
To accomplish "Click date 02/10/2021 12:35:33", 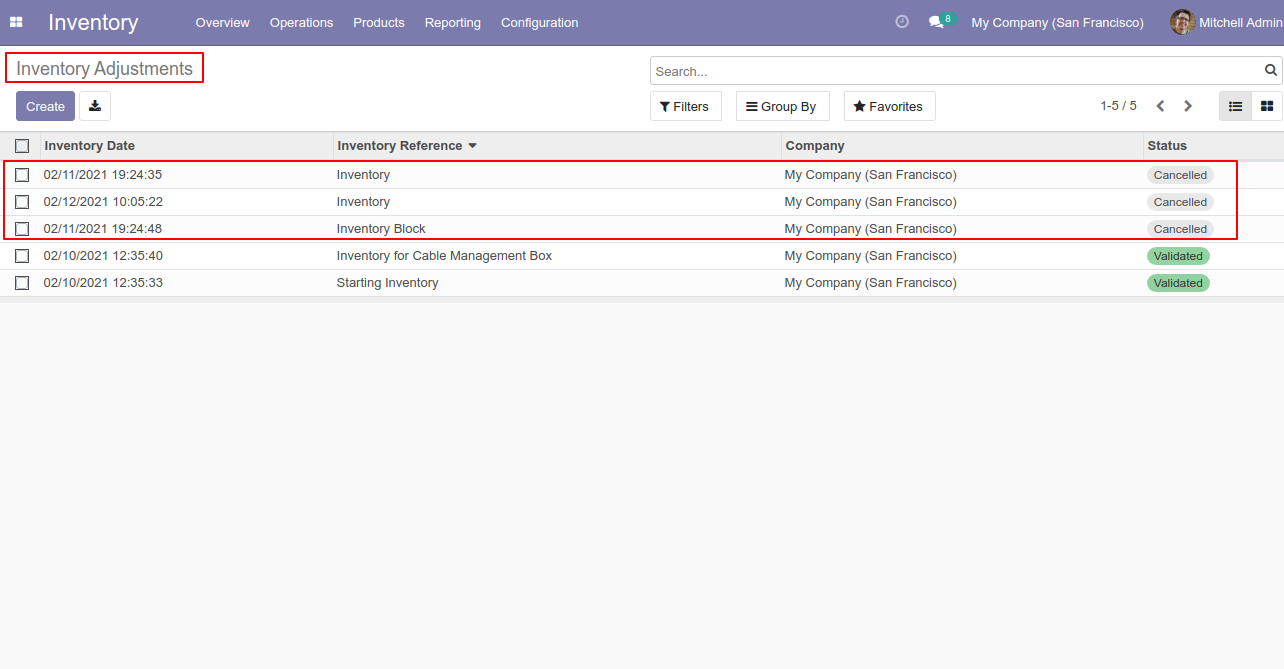I will 103,283.
